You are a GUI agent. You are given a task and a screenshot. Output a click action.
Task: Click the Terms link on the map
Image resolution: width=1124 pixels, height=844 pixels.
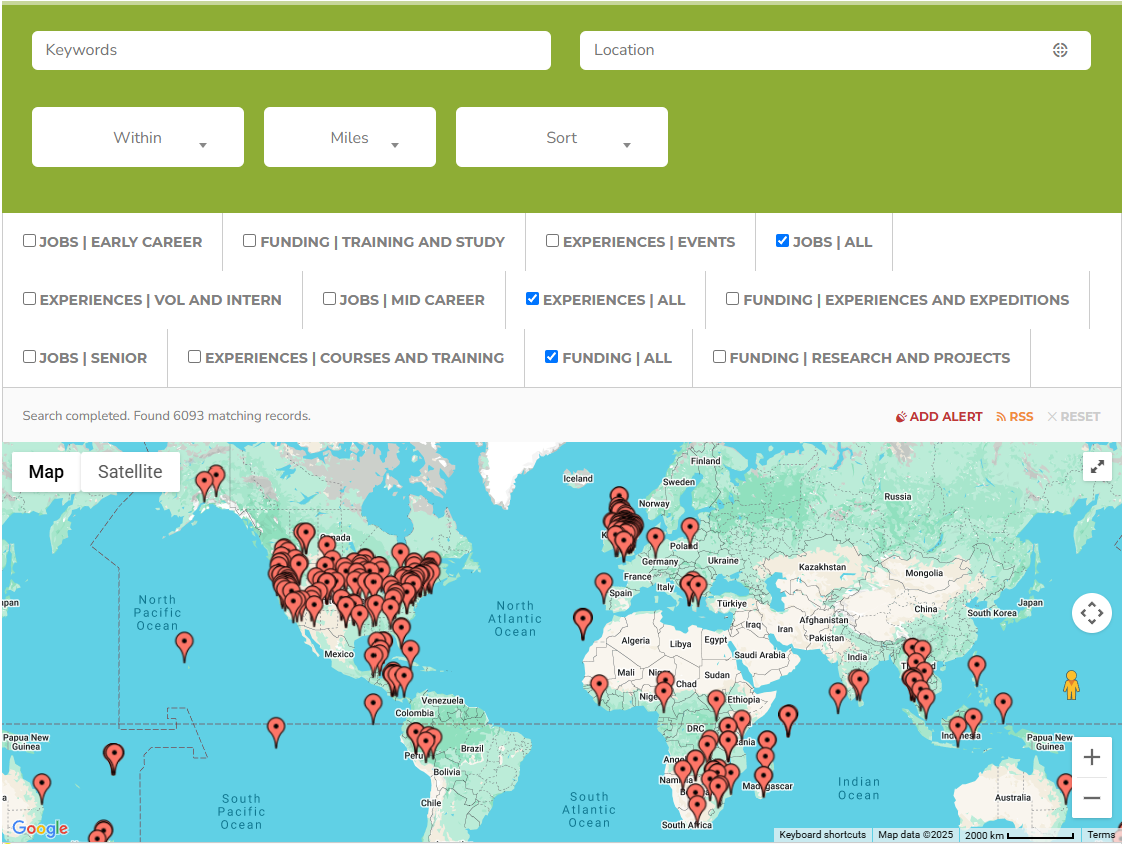click(1101, 835)
